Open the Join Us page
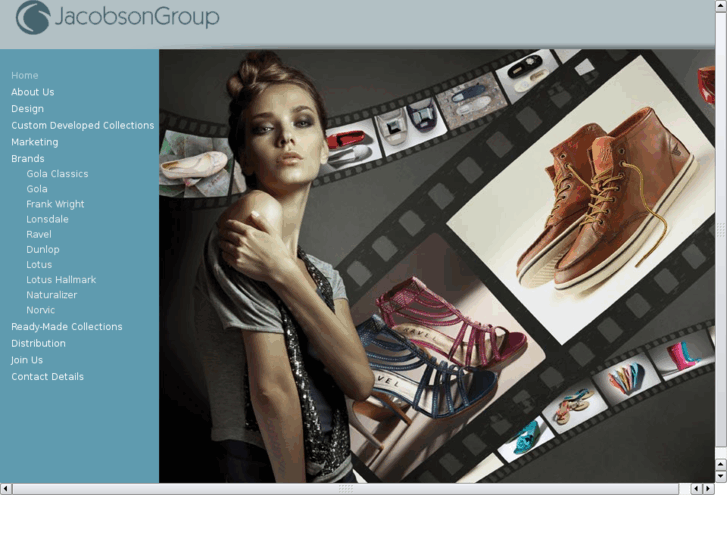Image resolution: width=727 pixels, height=545 pixels. [27, 360]
